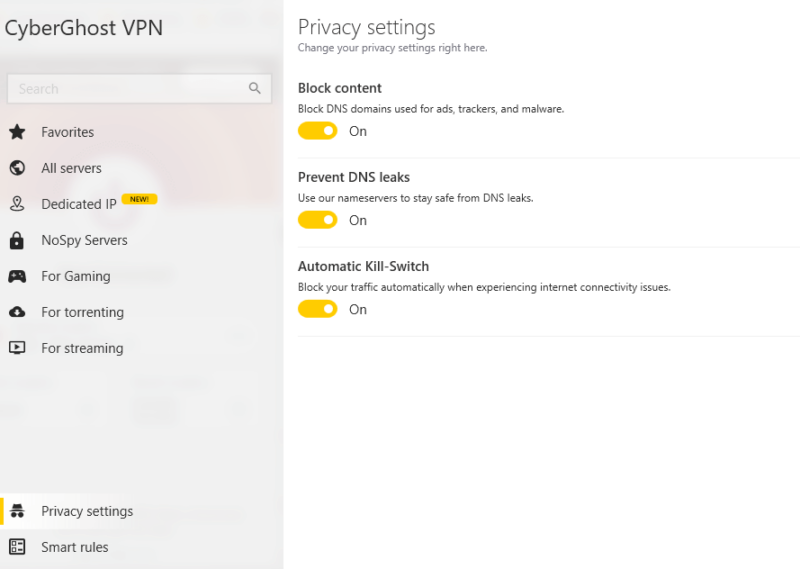Disable the Prevent DNS leaks switch
This screenshot has height=569, width=800.
pos(317,220)
